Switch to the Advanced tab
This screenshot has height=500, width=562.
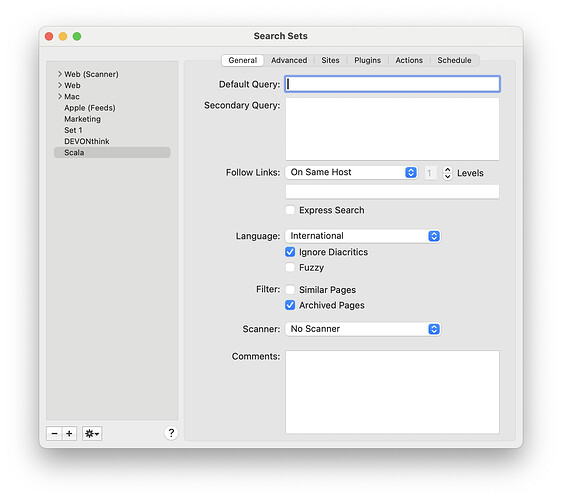click(x=289, y=60)
